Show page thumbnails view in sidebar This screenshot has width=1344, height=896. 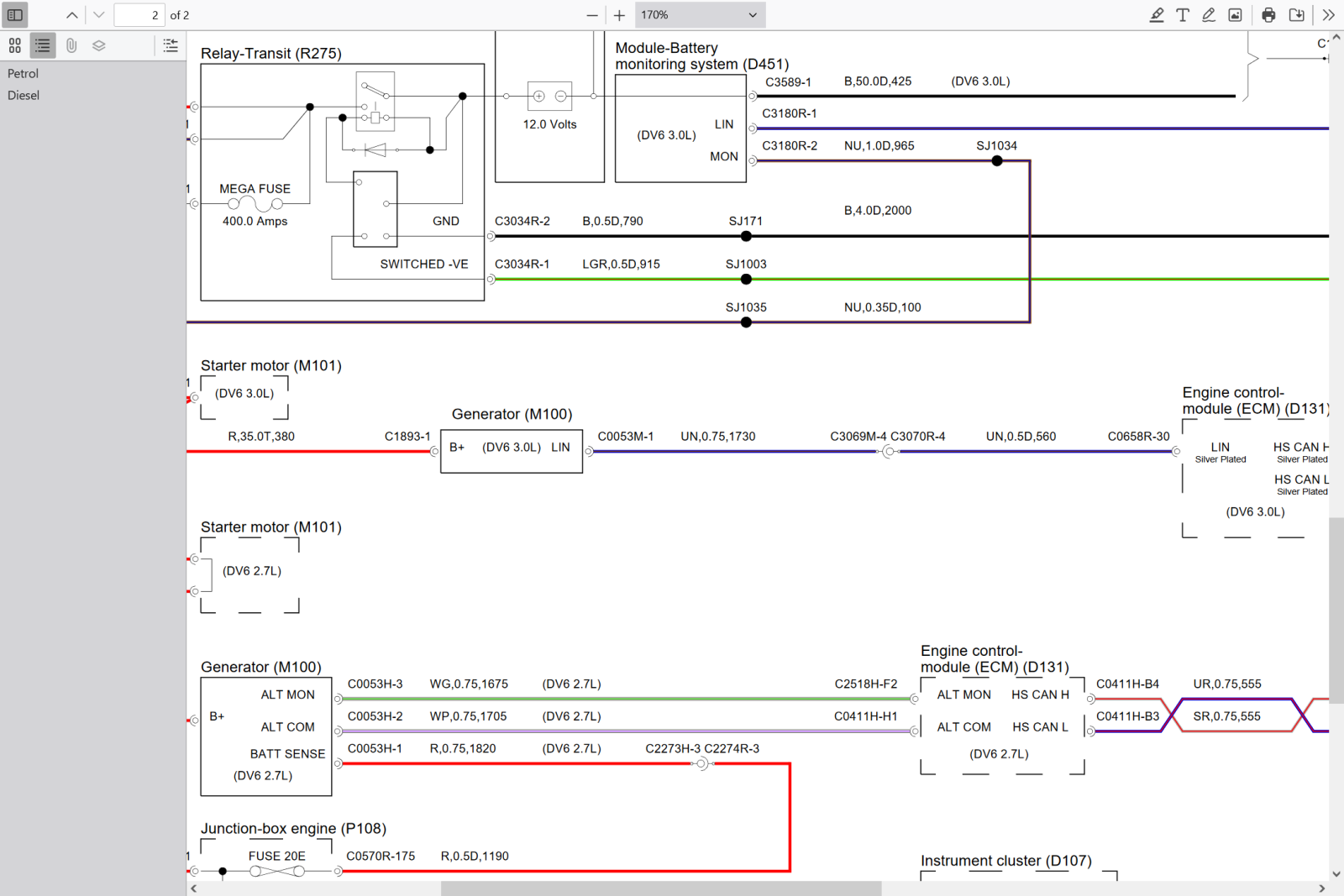pyautogui.click(x=15, y=45)
